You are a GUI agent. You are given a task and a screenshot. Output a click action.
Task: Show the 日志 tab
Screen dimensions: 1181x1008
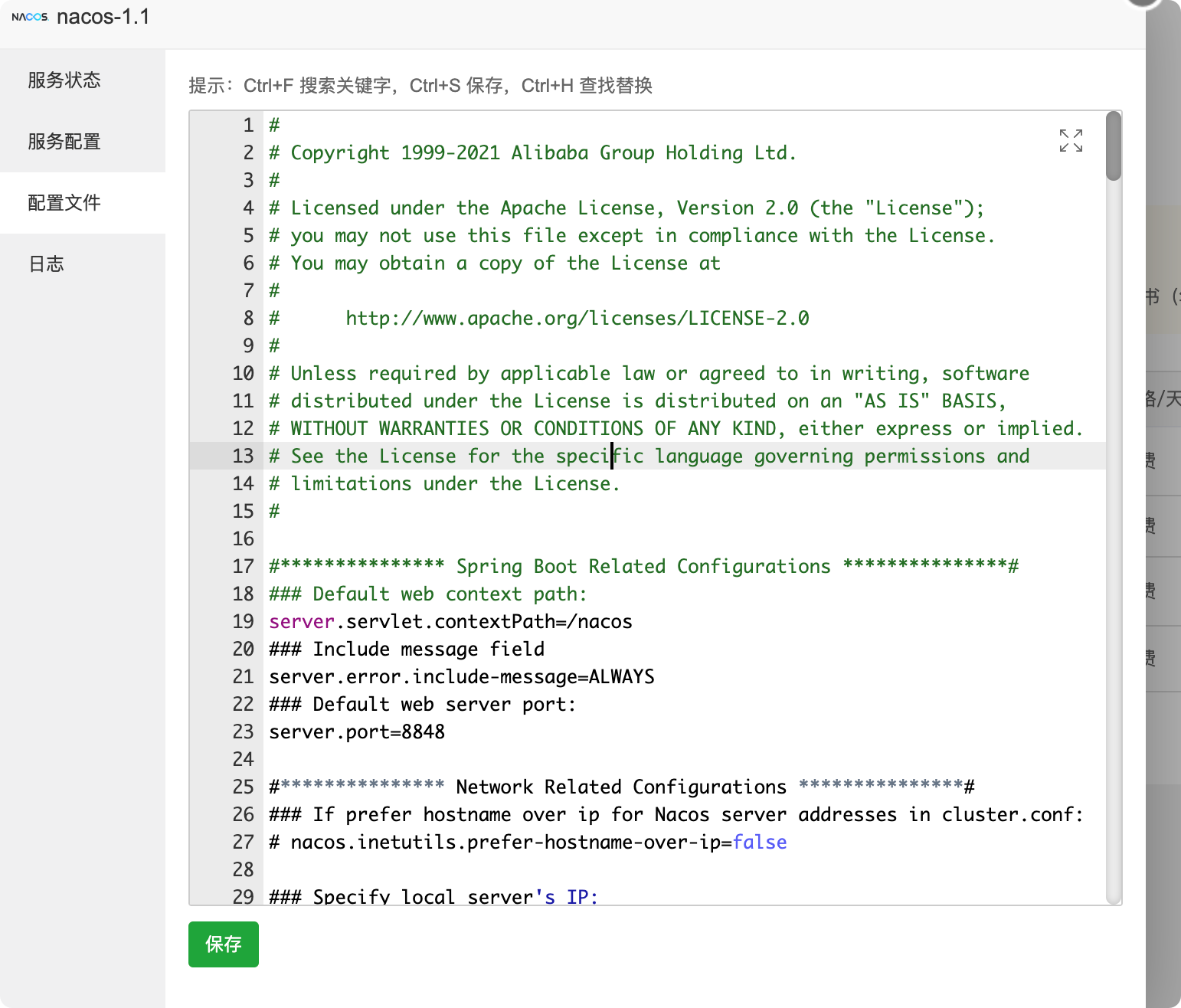[x=47, y=264]
